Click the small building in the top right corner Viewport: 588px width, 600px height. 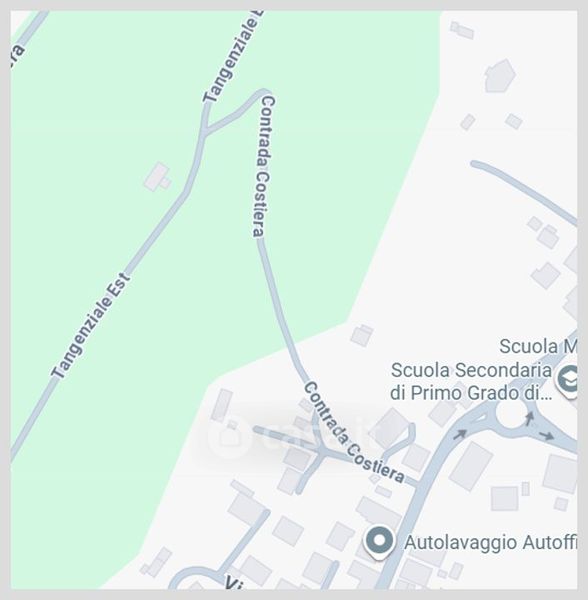point(462,31)
